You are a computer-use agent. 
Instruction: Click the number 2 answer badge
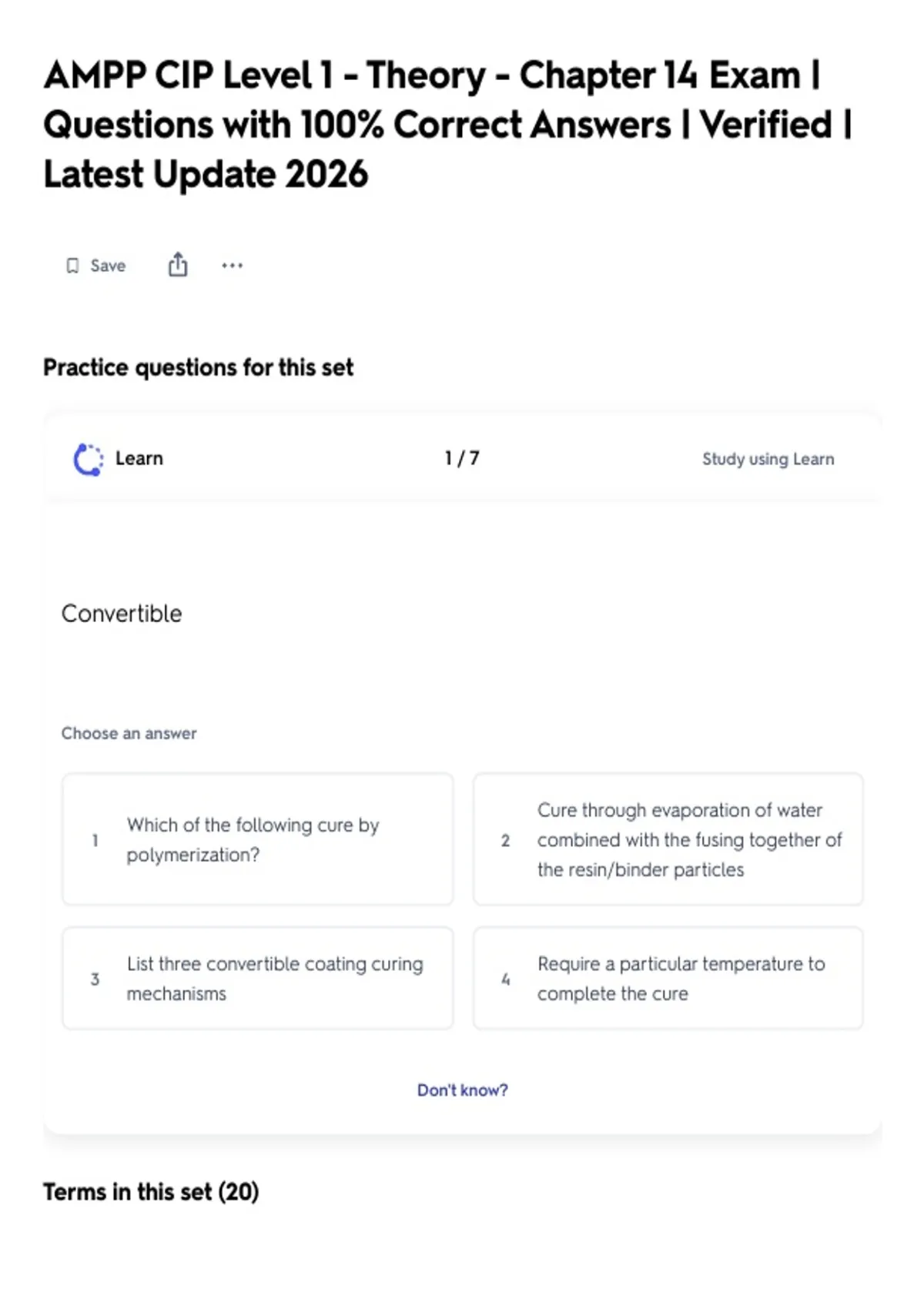(x=505, y=840)
